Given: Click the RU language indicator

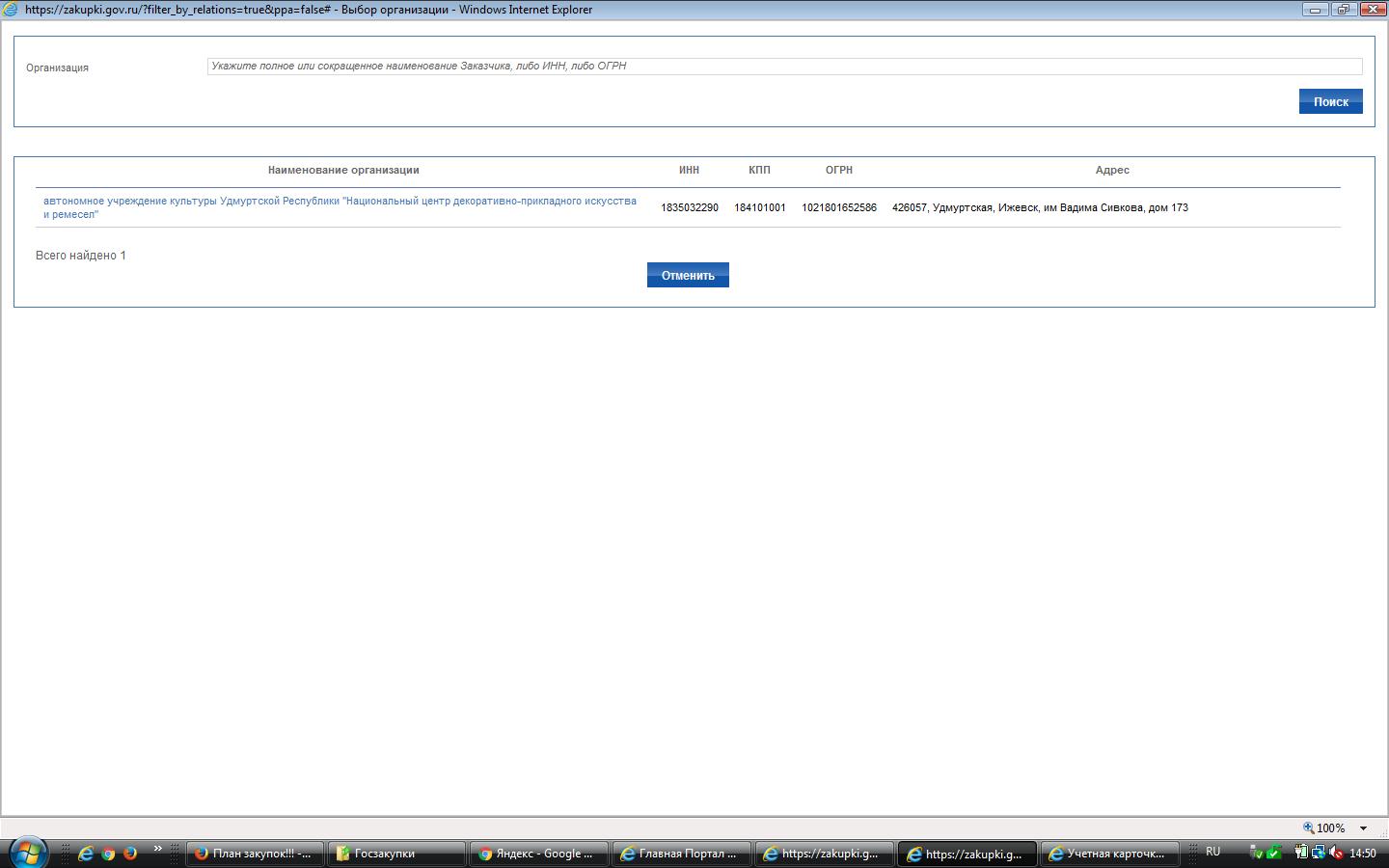Looking at the screenshot, I should [1213, 852].
